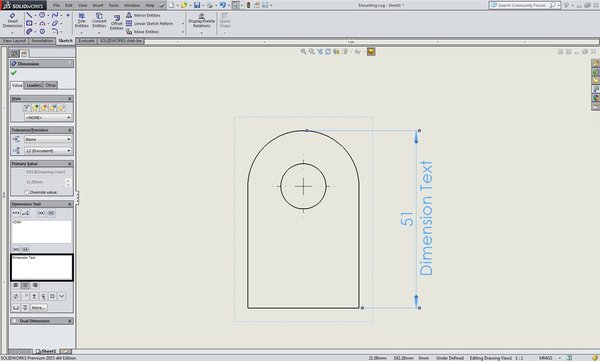Toggle the Dual Dimension checkbox
Screen dimensions: 600x361
(14, 321)
